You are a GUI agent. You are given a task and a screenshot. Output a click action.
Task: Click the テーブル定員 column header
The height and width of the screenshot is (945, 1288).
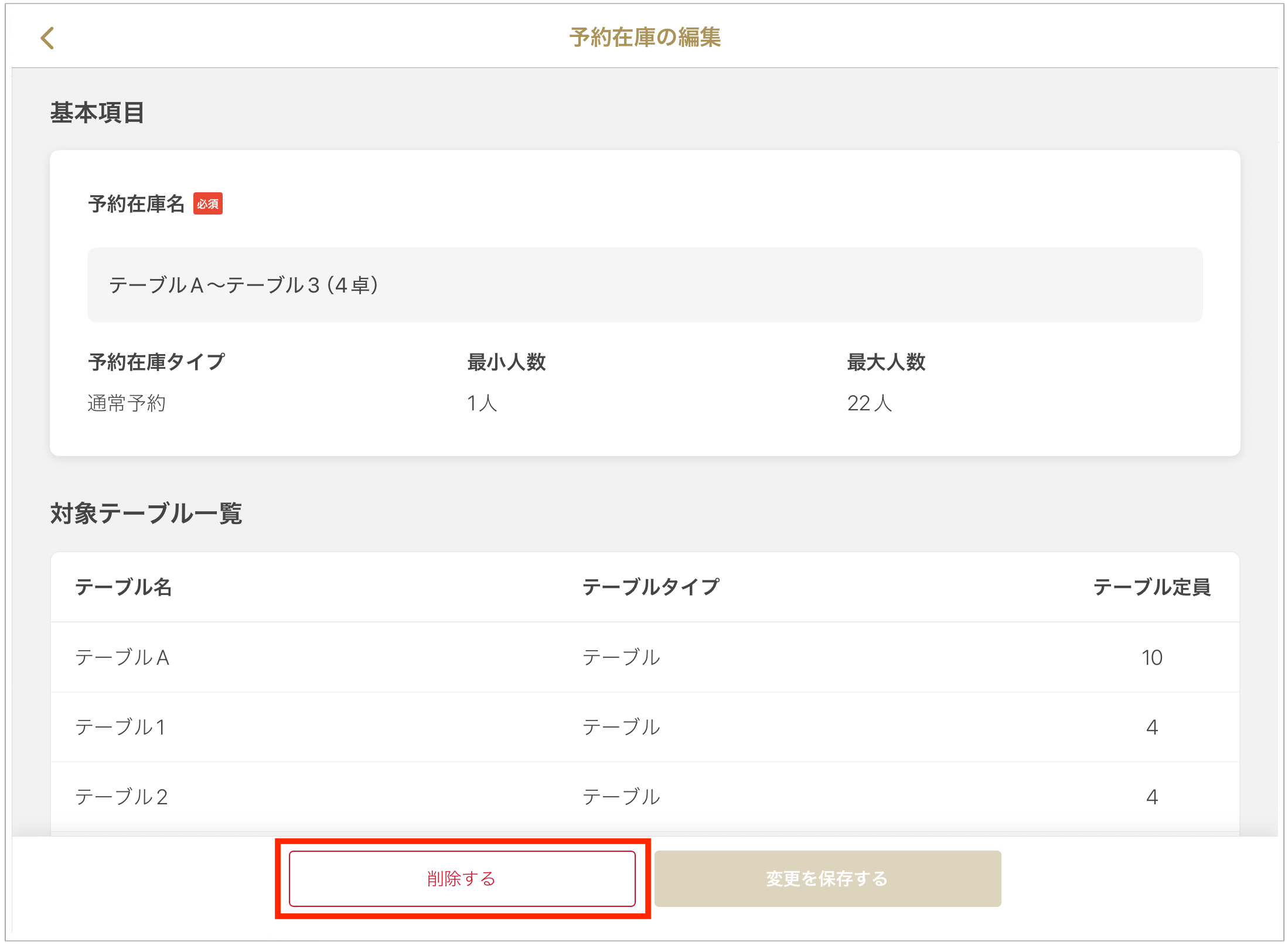(1151, 587)
